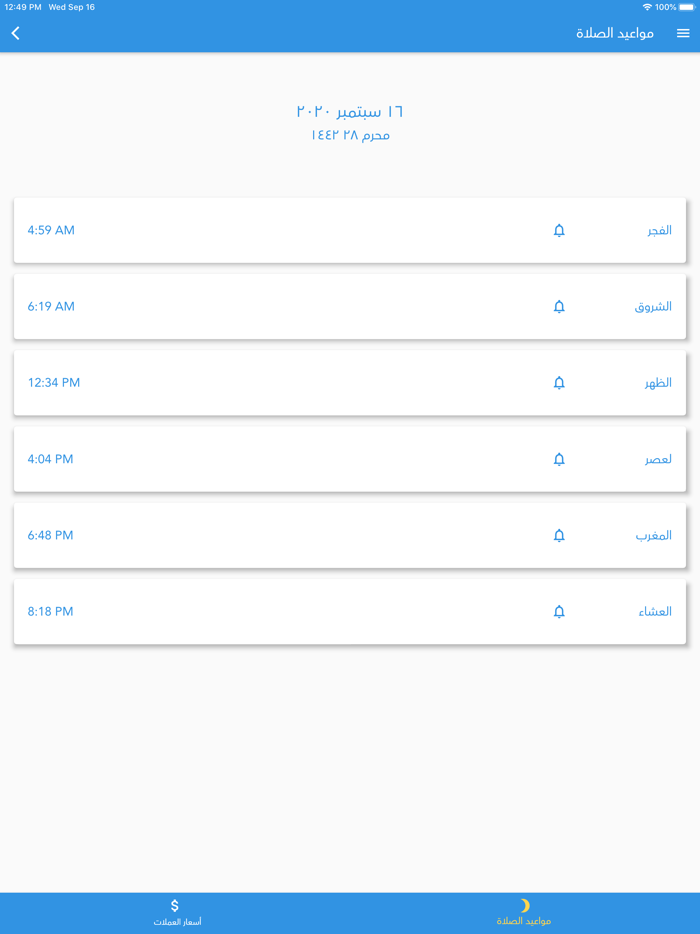This screenshot has height=934, width=700.
Task: Tap the 12:34 PM time for الظهر
Action: (x=50, y=382)
